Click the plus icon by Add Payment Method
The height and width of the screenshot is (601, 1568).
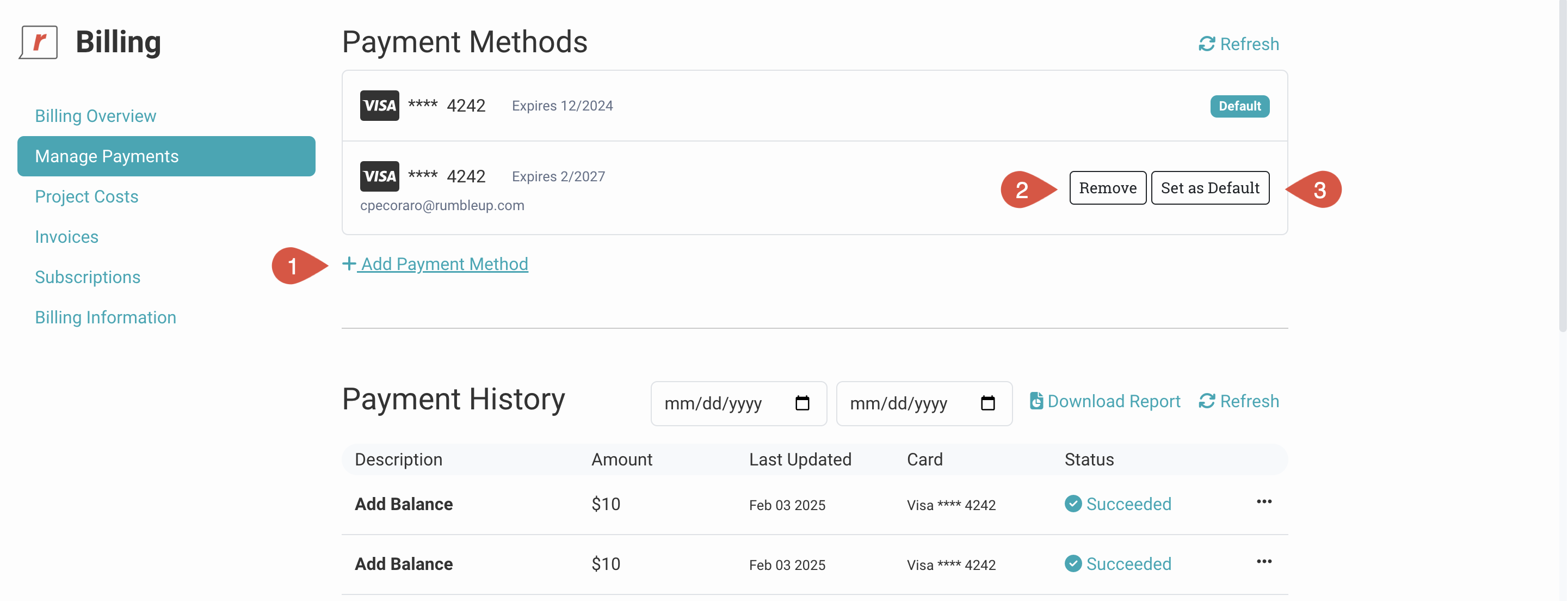click(x=348, y=263)
